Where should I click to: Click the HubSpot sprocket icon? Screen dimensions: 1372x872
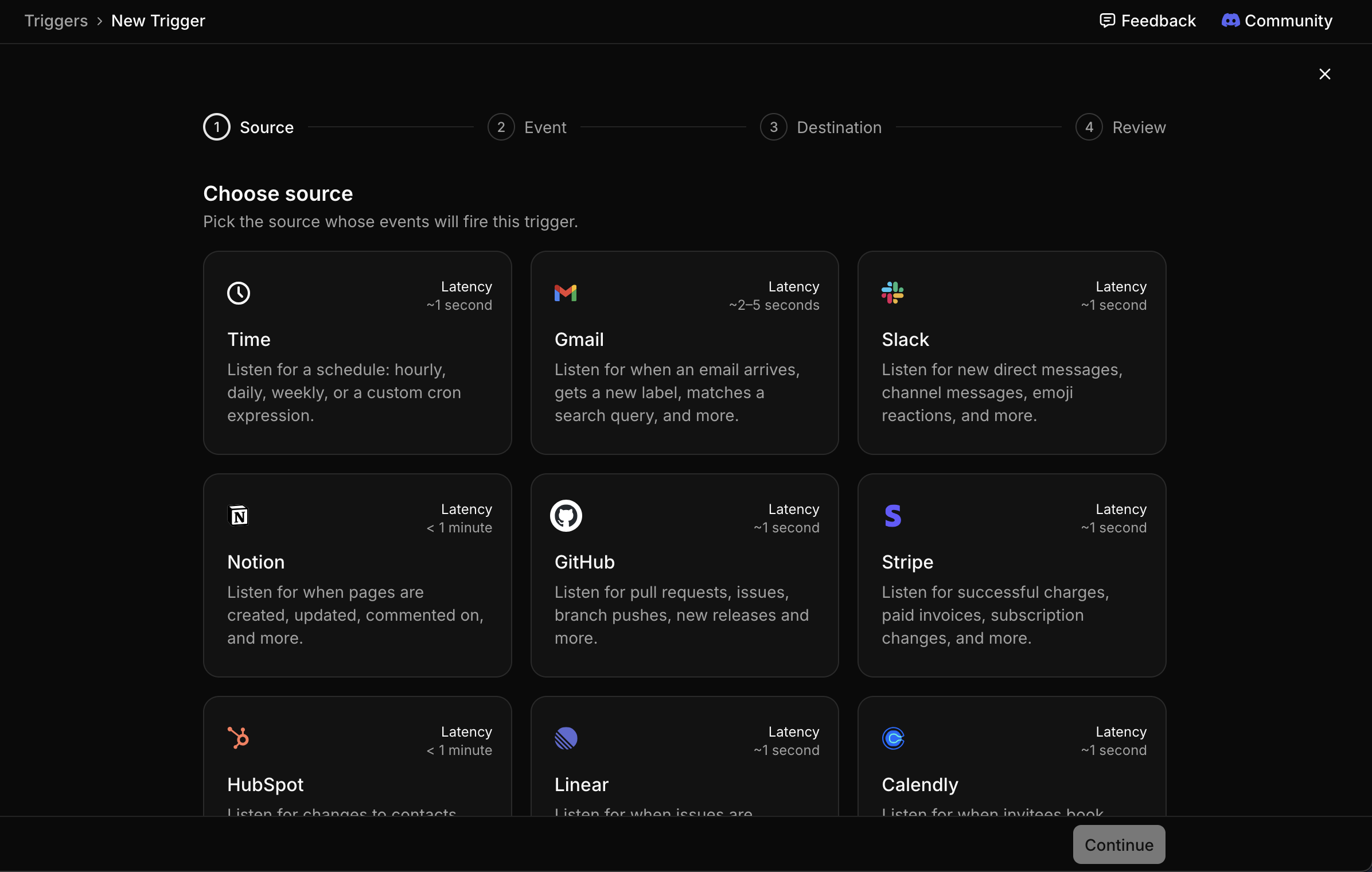[x=238, y=738]
